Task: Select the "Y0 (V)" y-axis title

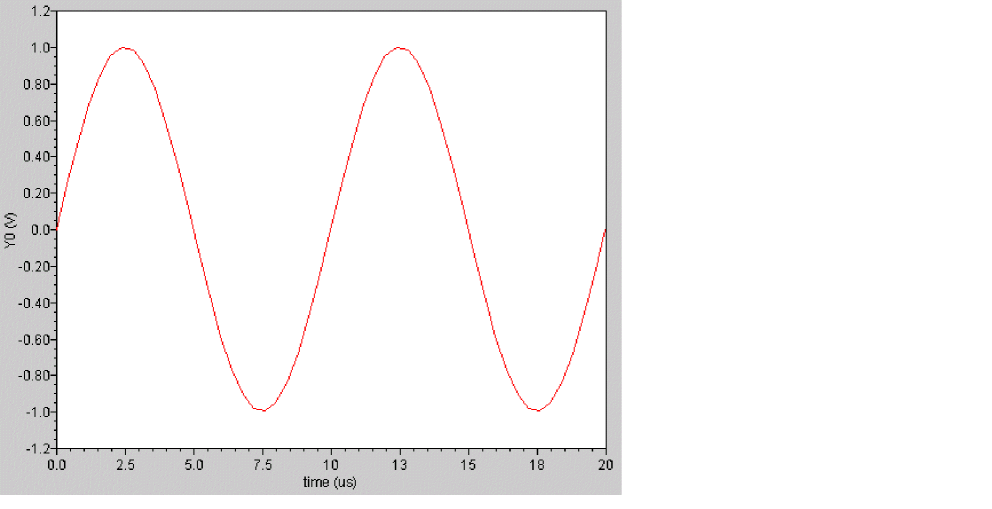Action: tap(11, 230)
